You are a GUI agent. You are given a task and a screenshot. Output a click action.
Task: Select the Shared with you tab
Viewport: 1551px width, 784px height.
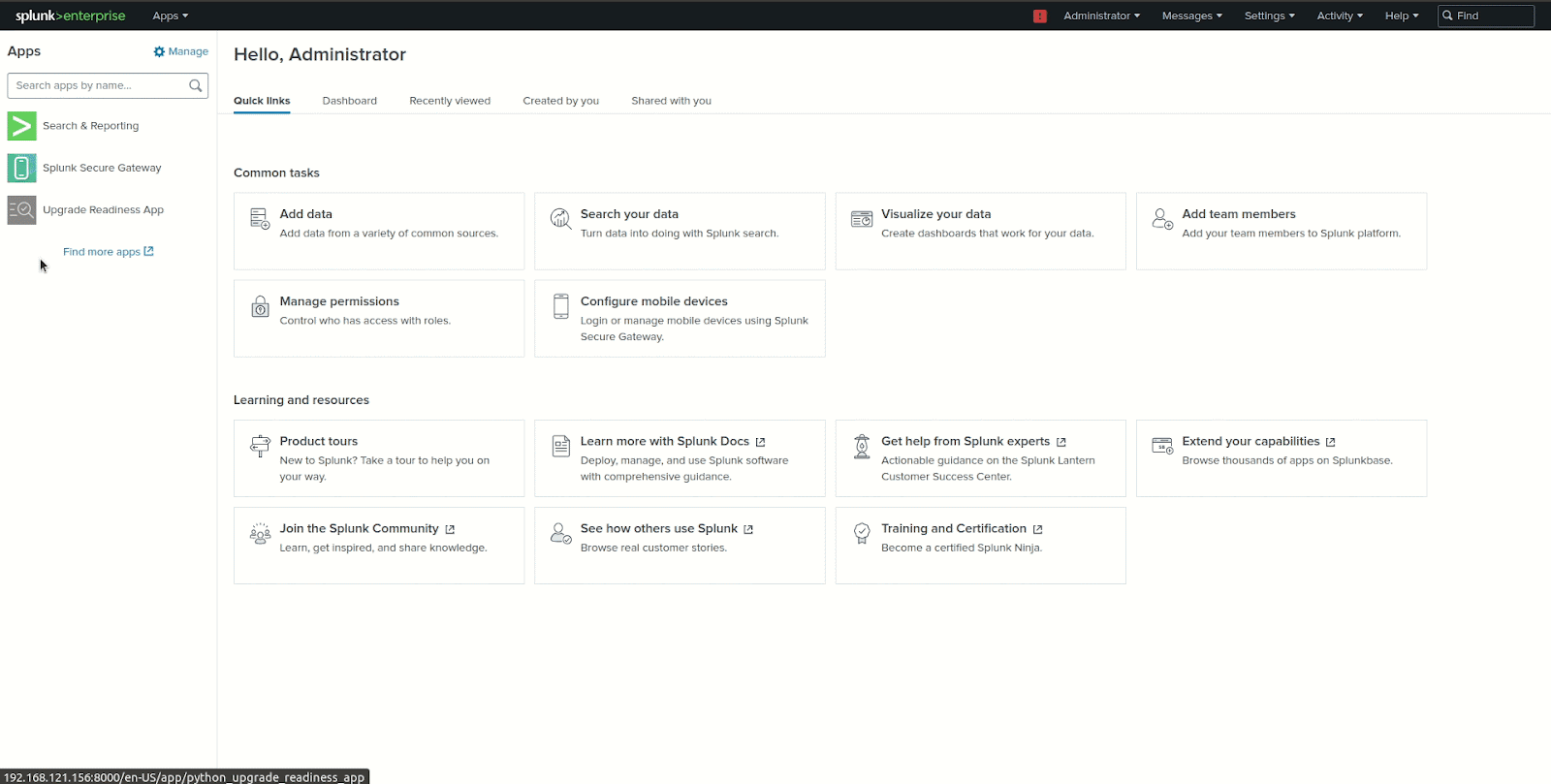(671, 101)
